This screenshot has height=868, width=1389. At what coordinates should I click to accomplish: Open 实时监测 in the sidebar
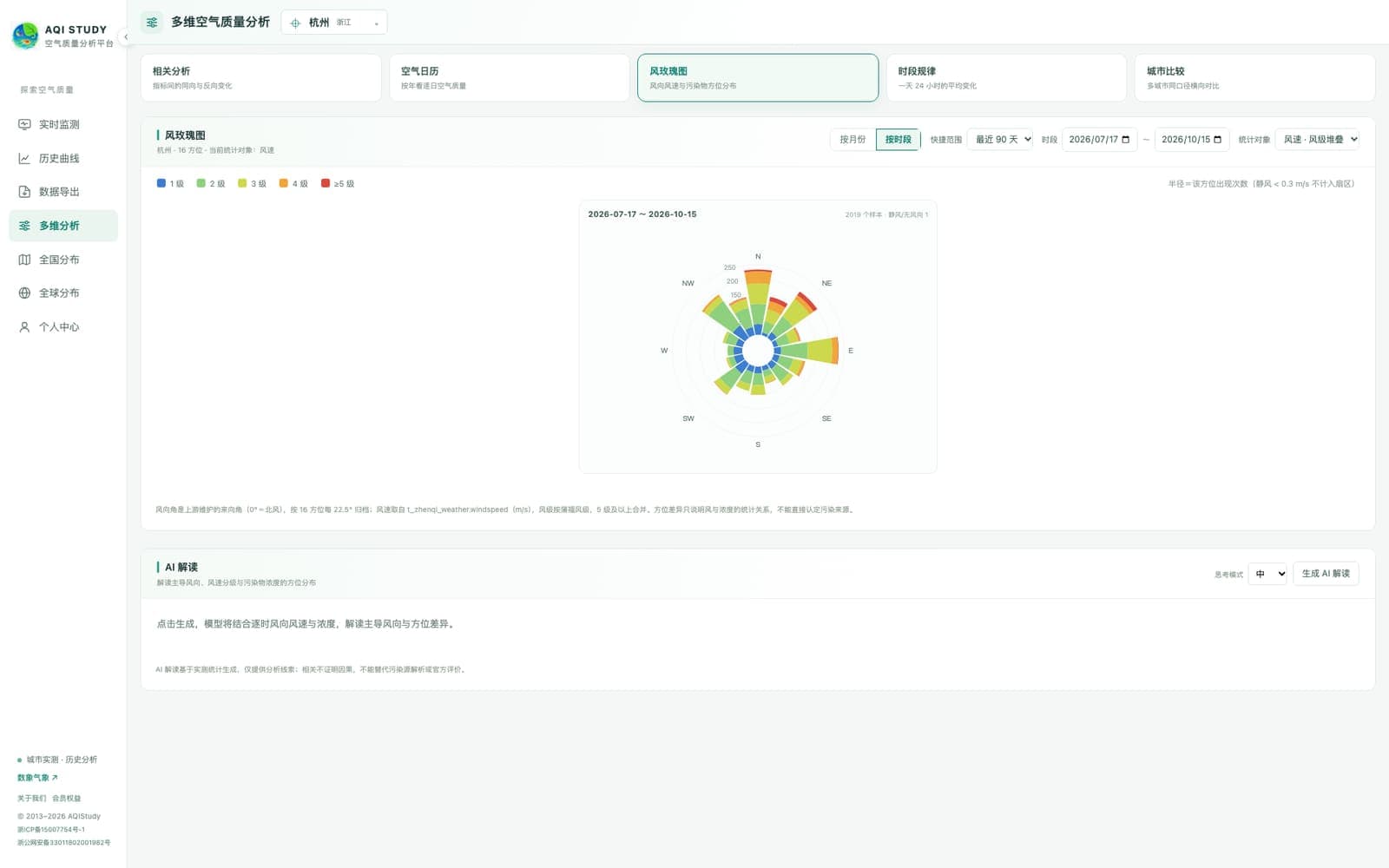point(63,125)
